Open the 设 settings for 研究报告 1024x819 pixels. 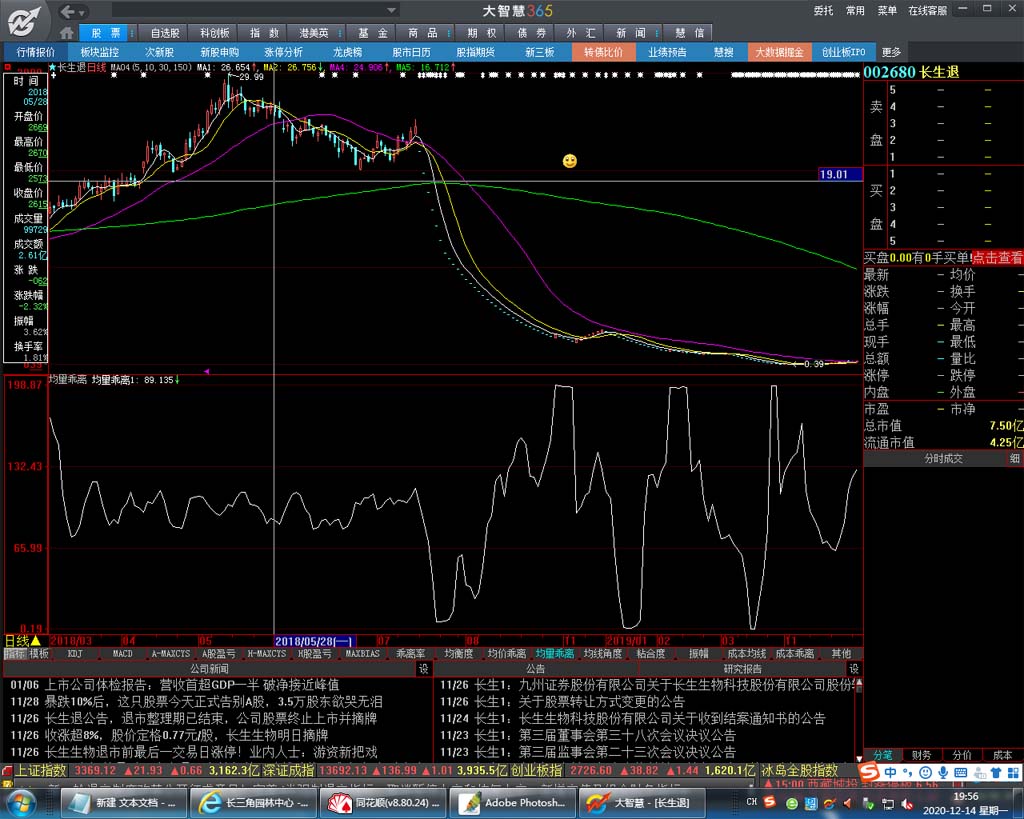pyautogui.click(x=854, y=669)
